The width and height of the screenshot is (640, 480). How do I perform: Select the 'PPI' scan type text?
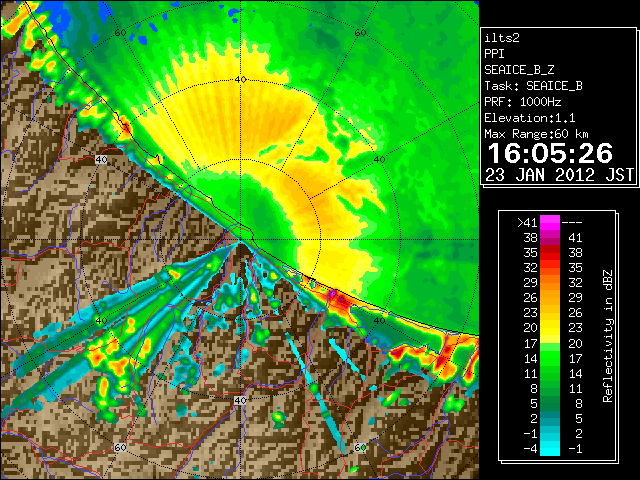tap(494, 54)
